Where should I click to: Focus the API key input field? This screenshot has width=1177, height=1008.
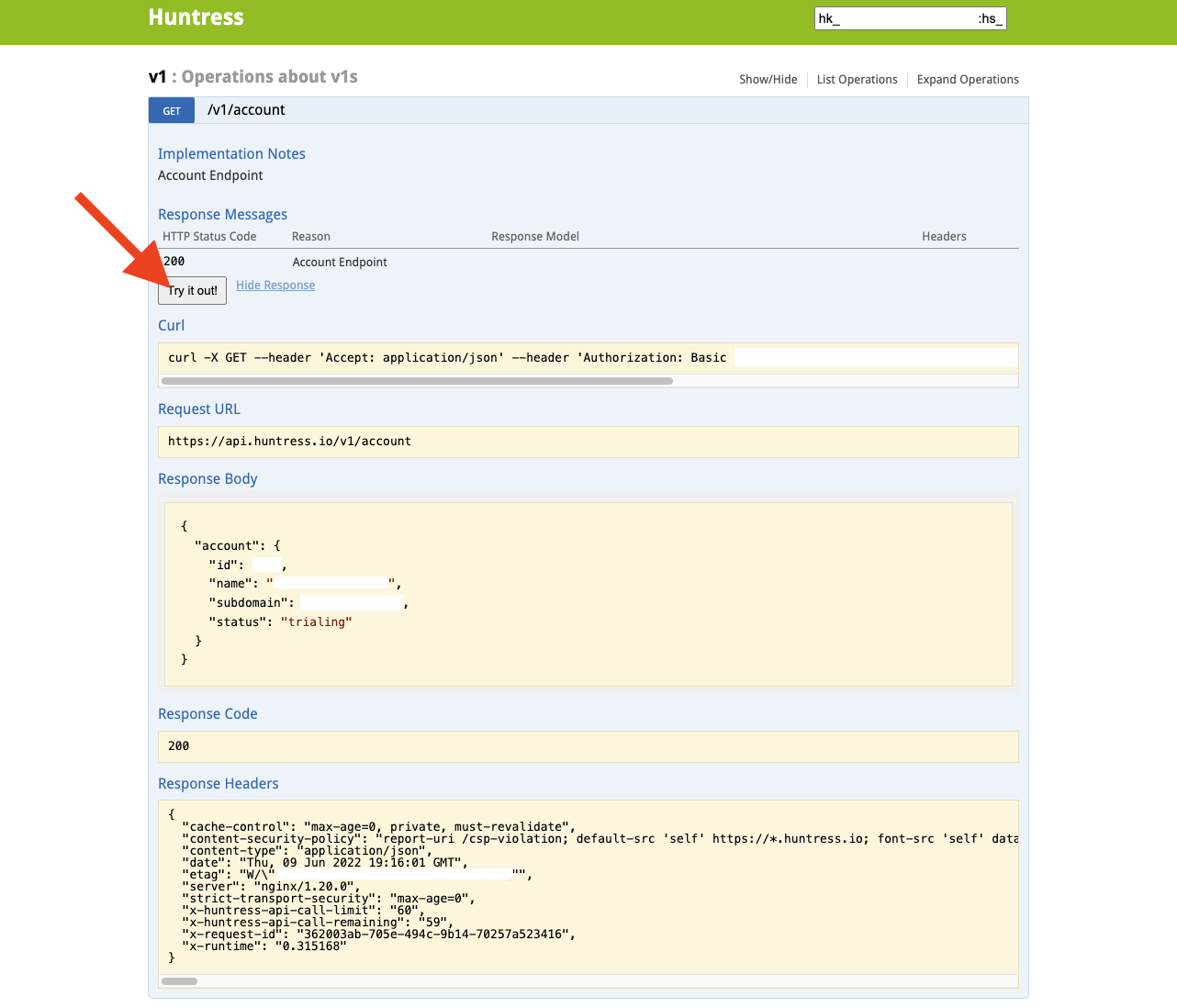911,18
